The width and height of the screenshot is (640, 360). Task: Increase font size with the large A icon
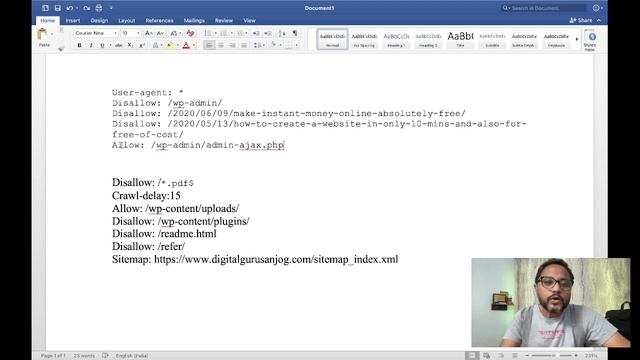point(149,33)
